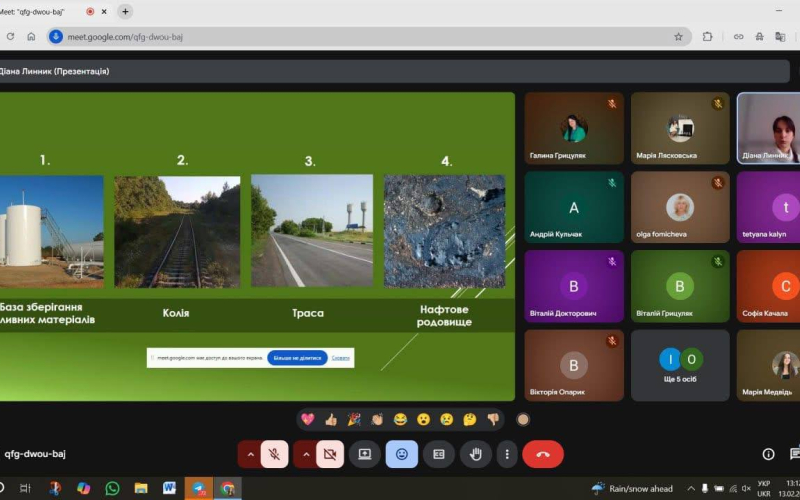Click the meet.google.com address bar
The width and height of the screenshot is (800, 500).
(369, 37)
